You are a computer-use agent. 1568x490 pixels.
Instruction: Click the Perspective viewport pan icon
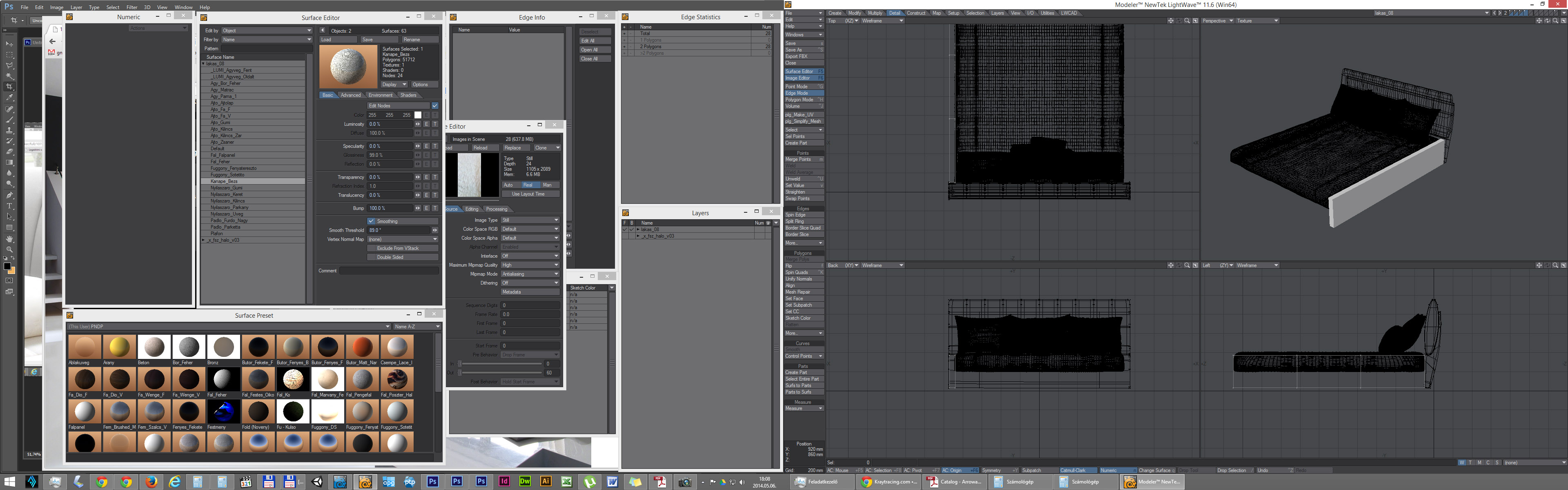1539,21
